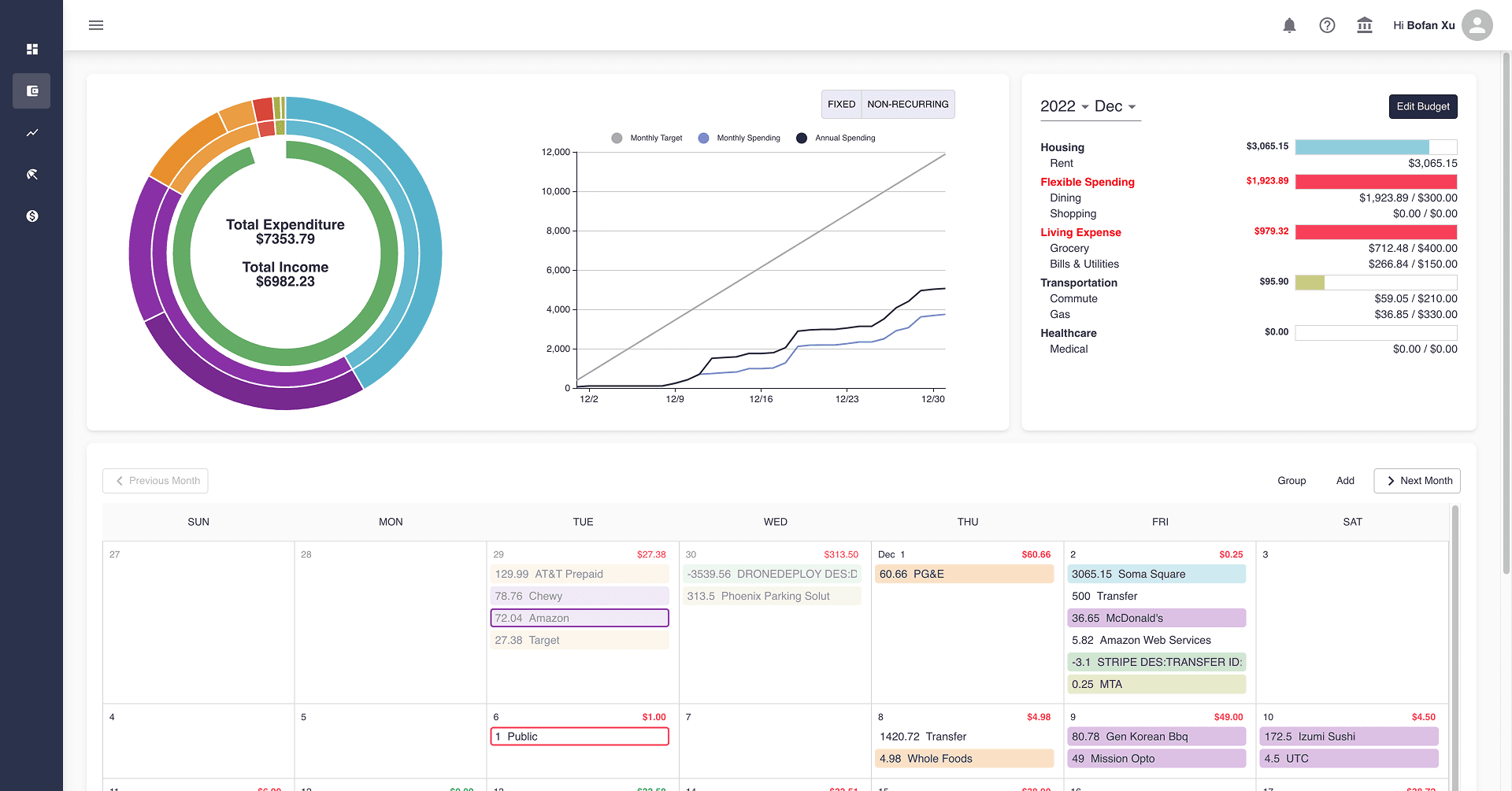Viewport: 1512px width, 791px height.
Task: Click the Group option above calendar
Action: point(1291,480)
